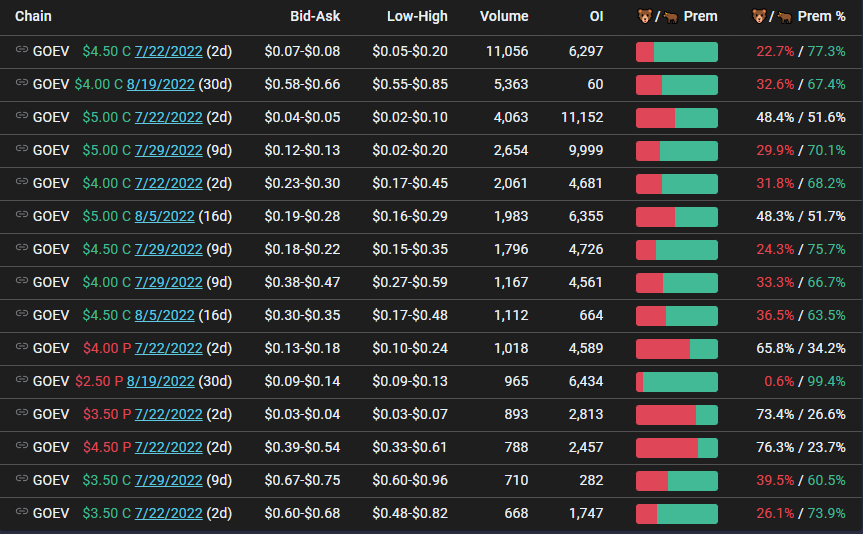Click link icon for GOEV $4.00 C 7/29/2022 row
This screenshot has height=534, width=863.
21,281
